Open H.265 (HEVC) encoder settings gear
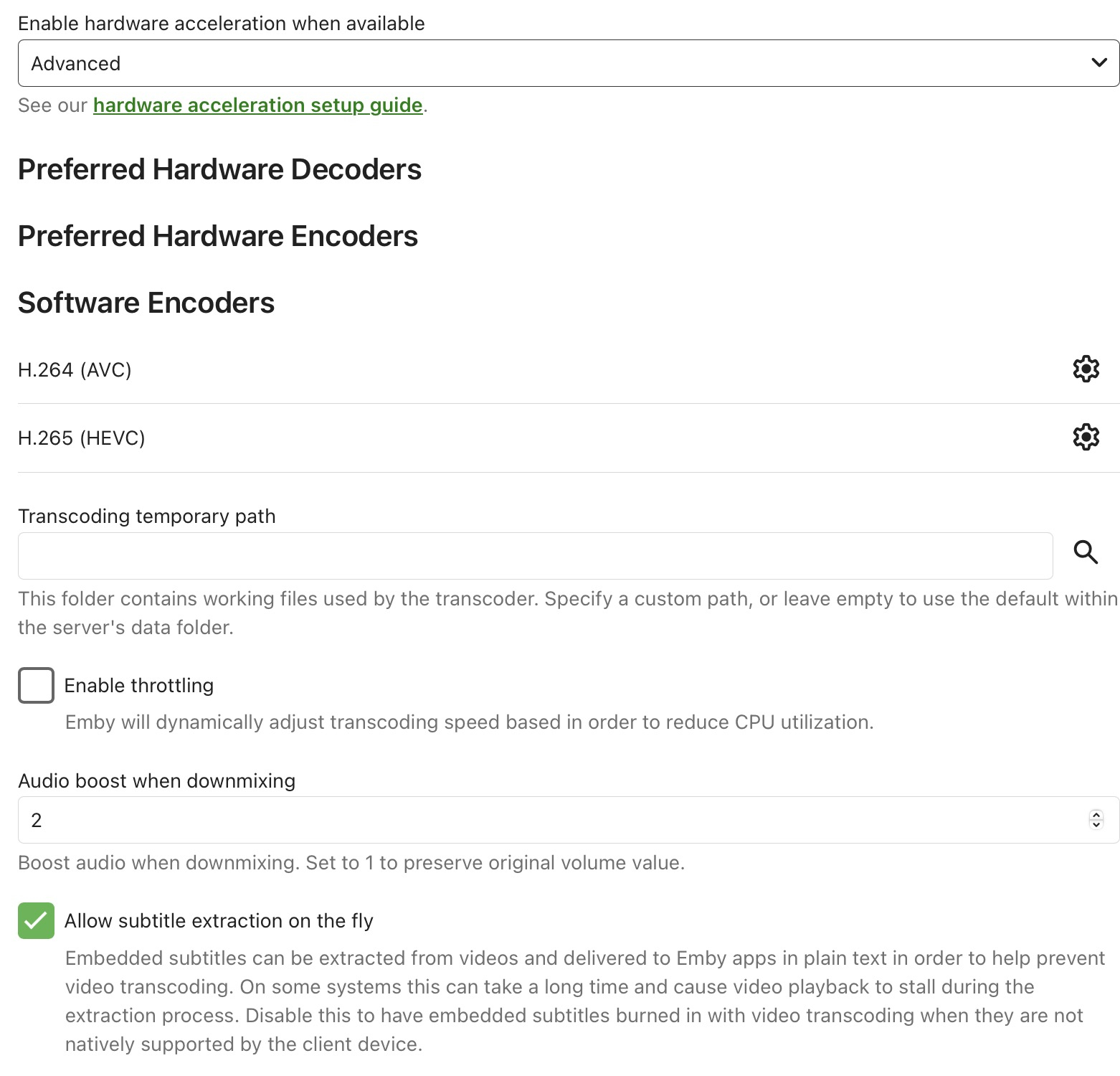 1086,437
